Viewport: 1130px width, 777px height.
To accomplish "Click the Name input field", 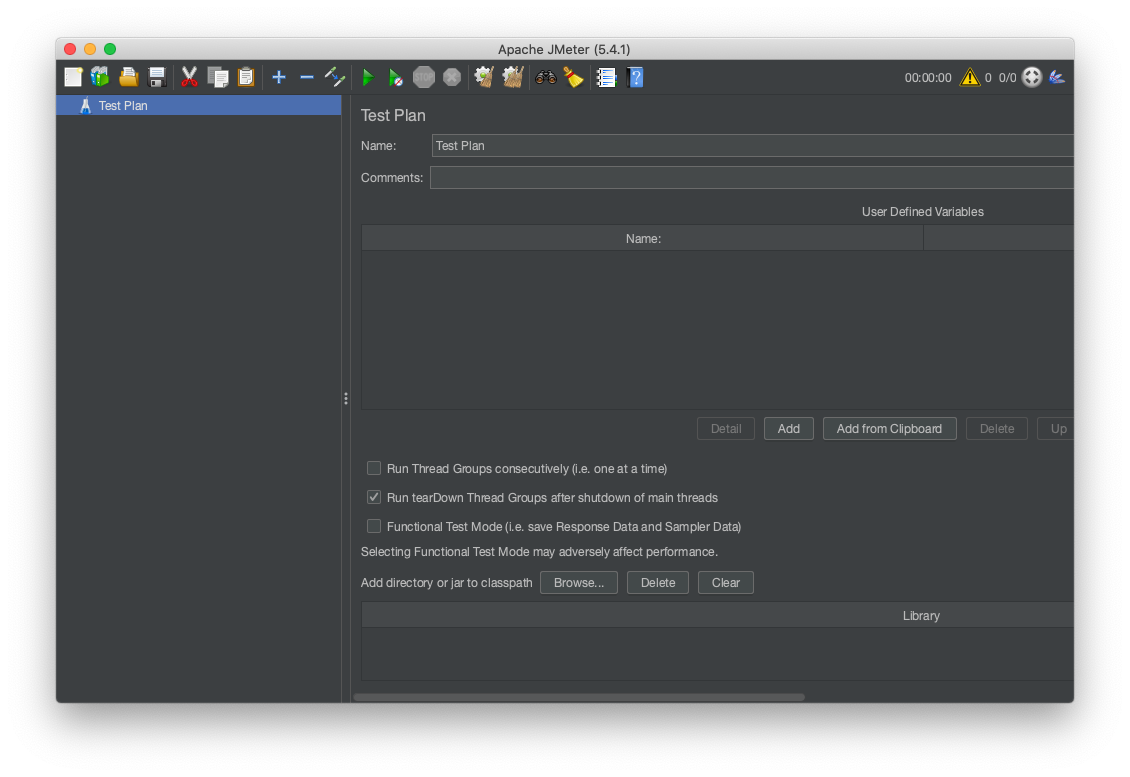I will (752, 146).
